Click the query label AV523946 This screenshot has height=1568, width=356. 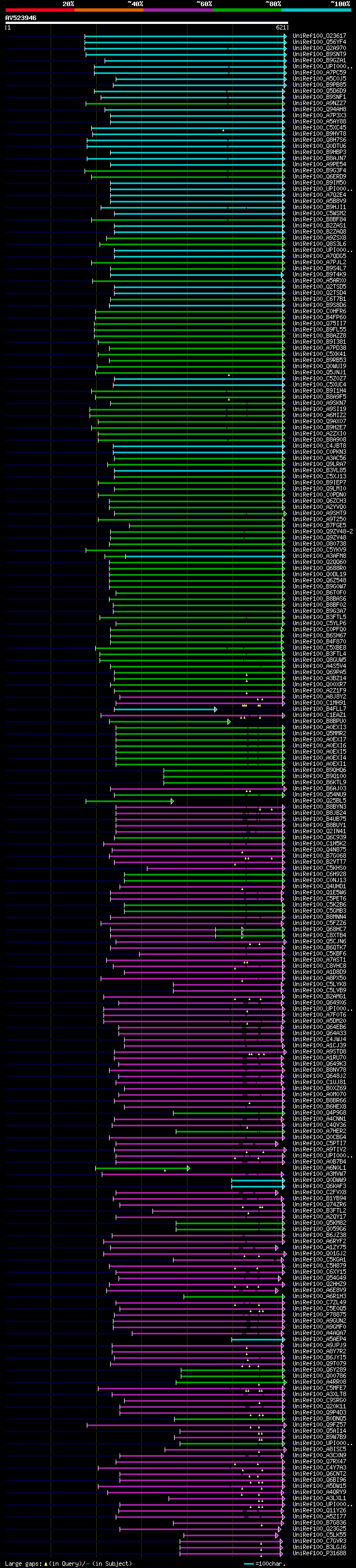[x=21, y=18]
